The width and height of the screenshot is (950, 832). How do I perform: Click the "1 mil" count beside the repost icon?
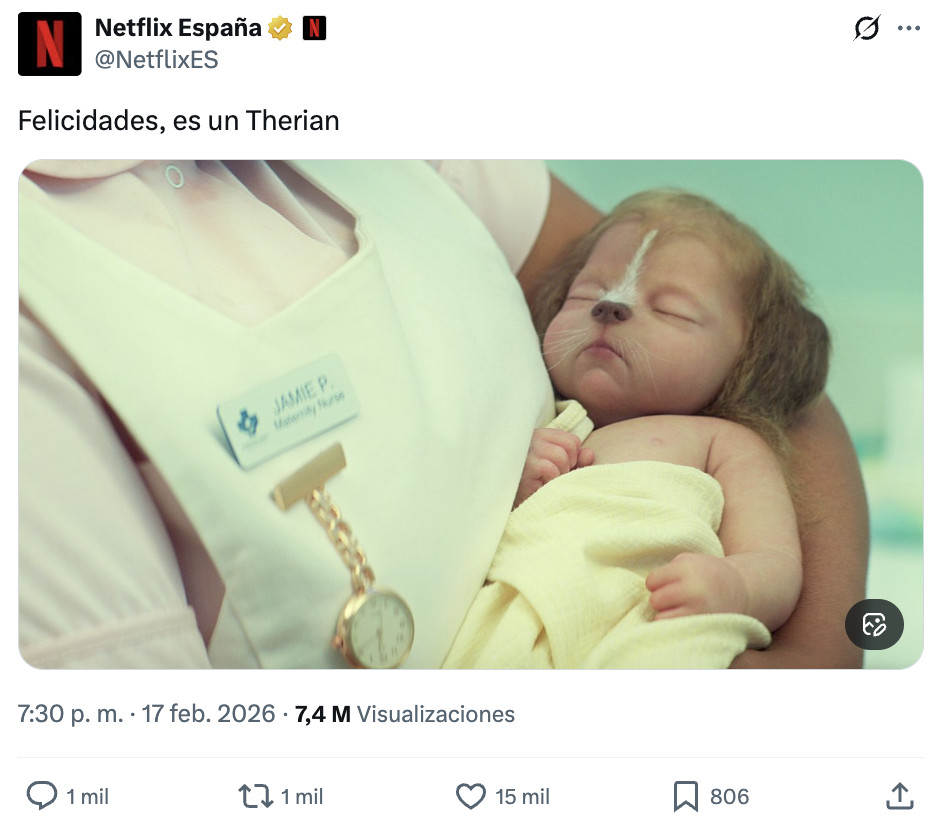[x=302, y=796]
